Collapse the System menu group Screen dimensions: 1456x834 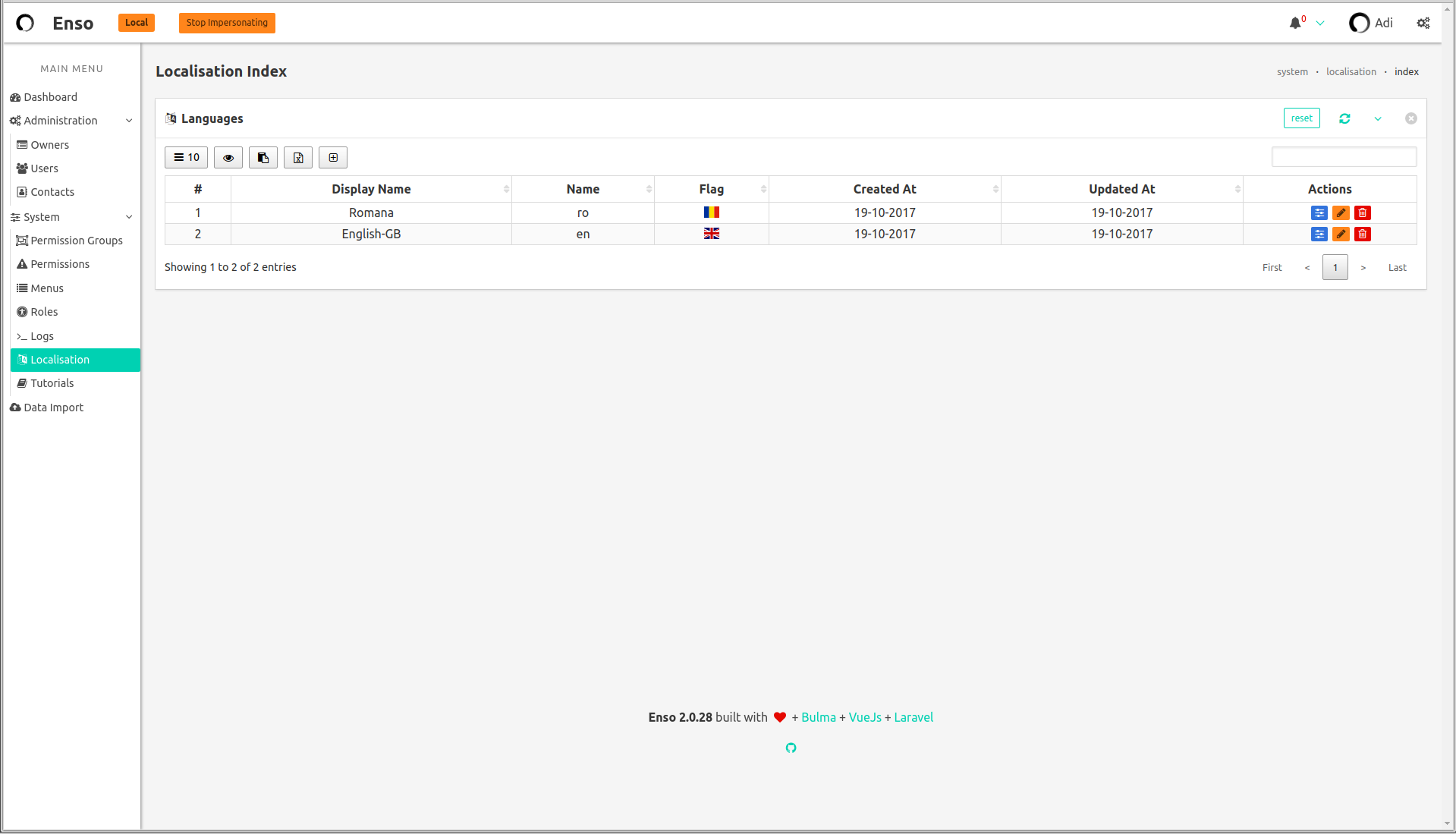[129, 217]
